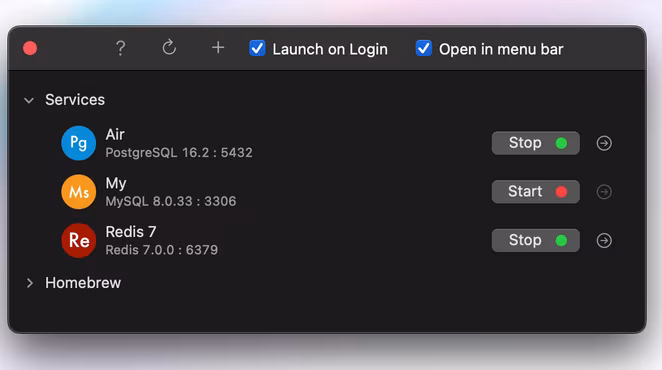This screenshot has height=370, width=662.
Task: Click MySQL 8.0.33 : 3306 text
Action: [171, 201]
